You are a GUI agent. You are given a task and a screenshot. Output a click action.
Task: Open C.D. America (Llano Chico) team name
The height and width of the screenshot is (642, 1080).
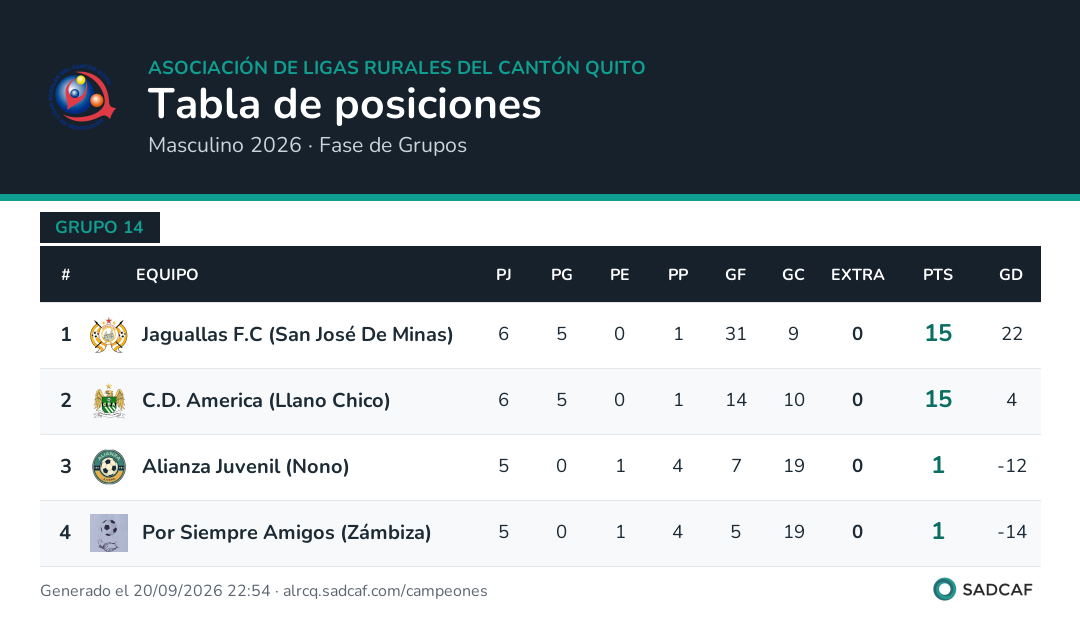point(266,401)
